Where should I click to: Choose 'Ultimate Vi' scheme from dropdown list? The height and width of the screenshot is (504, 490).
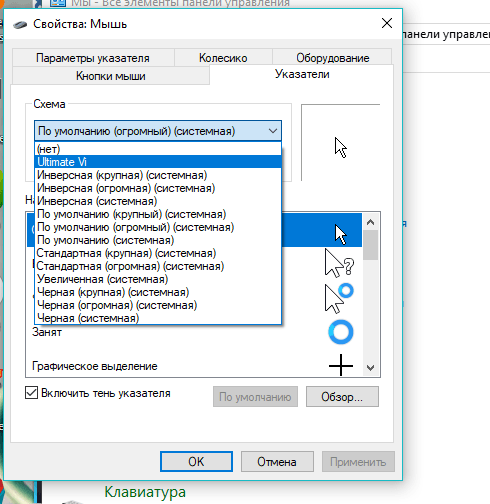158,162
